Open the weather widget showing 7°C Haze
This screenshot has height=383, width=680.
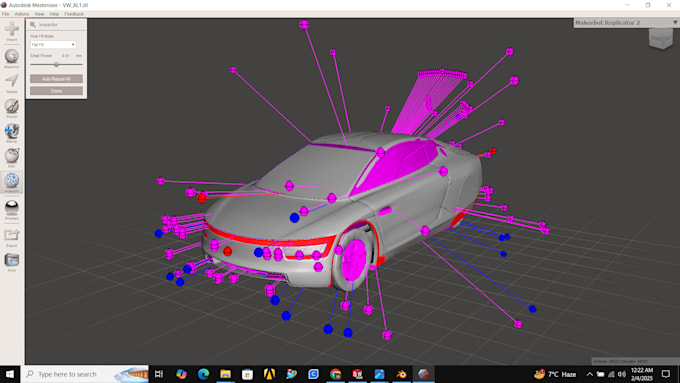click(556, 374)
